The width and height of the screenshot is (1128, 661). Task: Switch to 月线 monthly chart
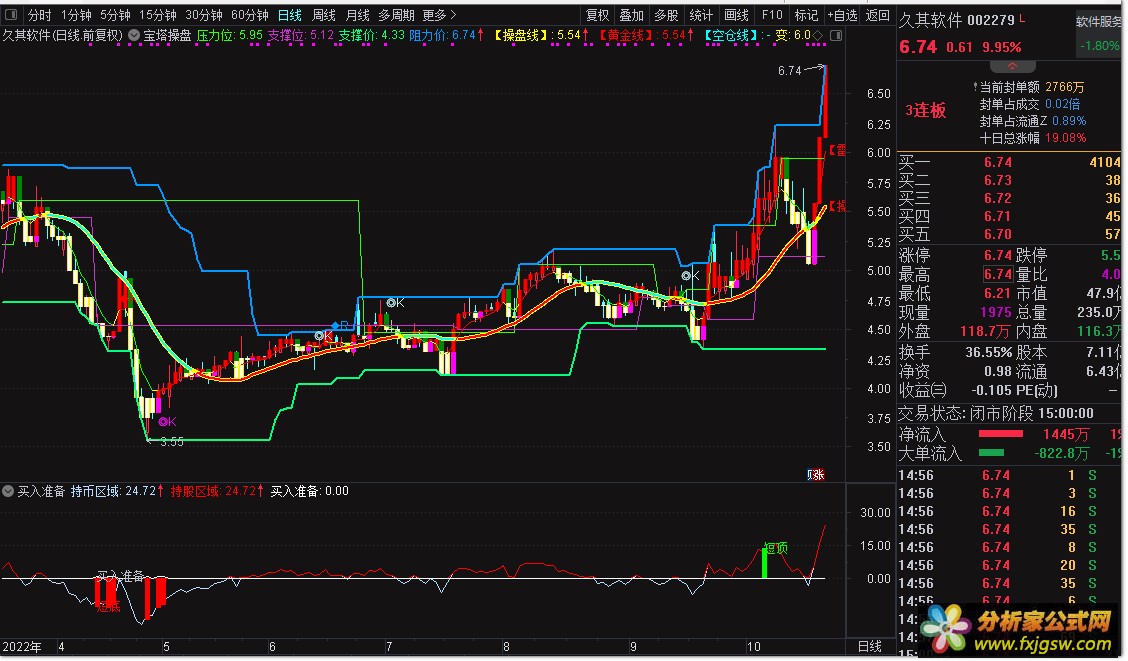[x=358, y=15]
